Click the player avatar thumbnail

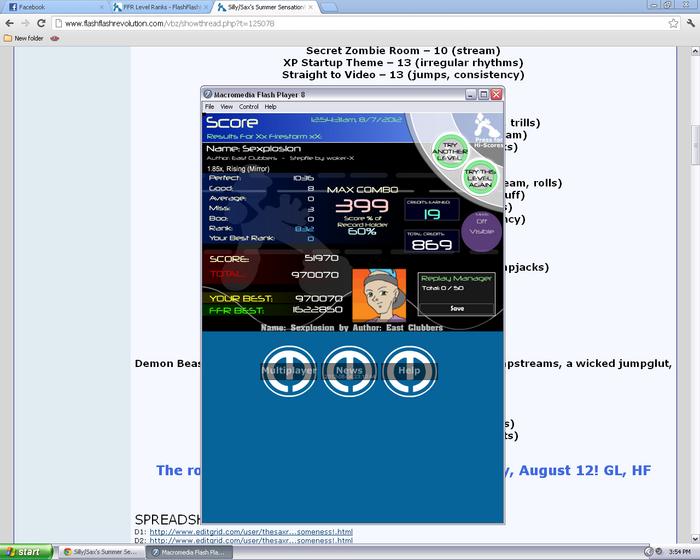[379, 295]
